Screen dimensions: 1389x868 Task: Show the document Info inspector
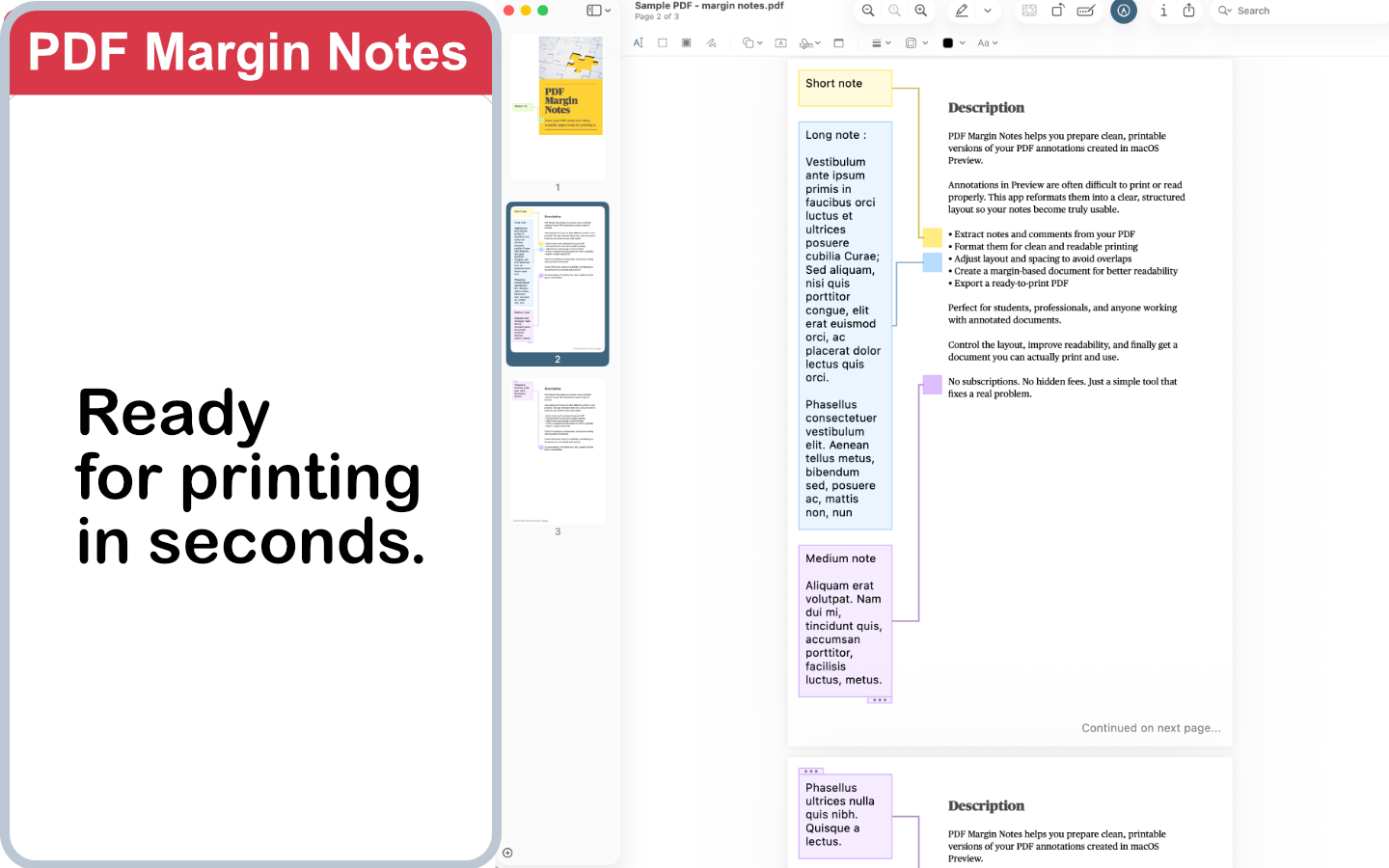pos(1163,11)
